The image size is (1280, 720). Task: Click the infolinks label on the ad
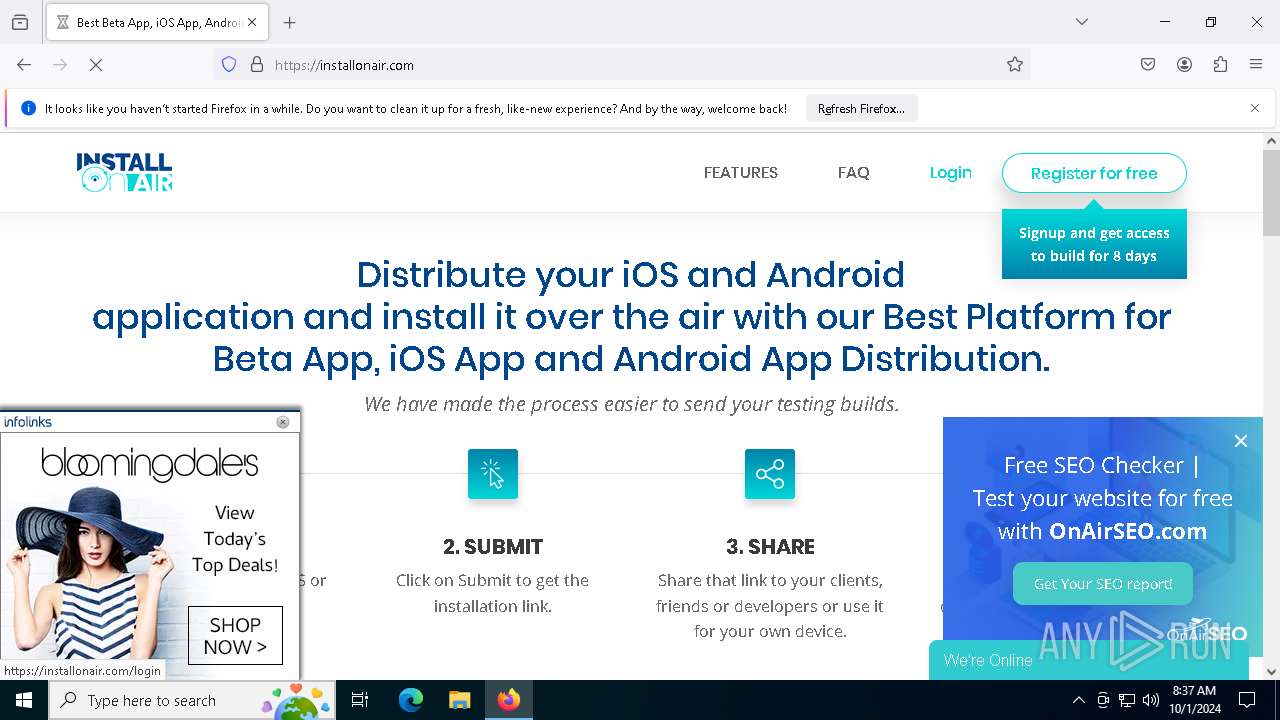(x=28, y=422)
